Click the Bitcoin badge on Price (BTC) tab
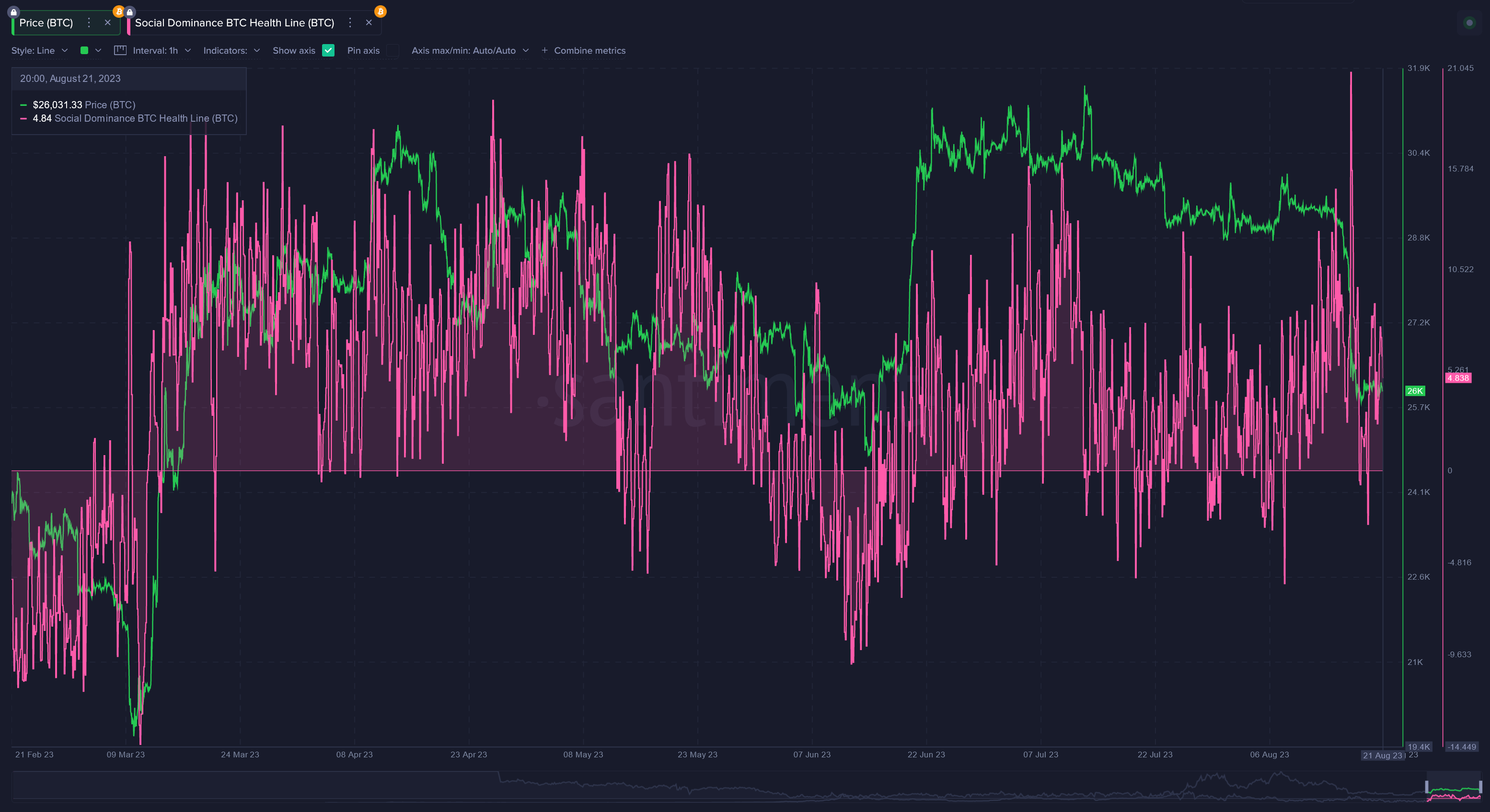Viewport: 1490px width, 812px height. [118, 11]
